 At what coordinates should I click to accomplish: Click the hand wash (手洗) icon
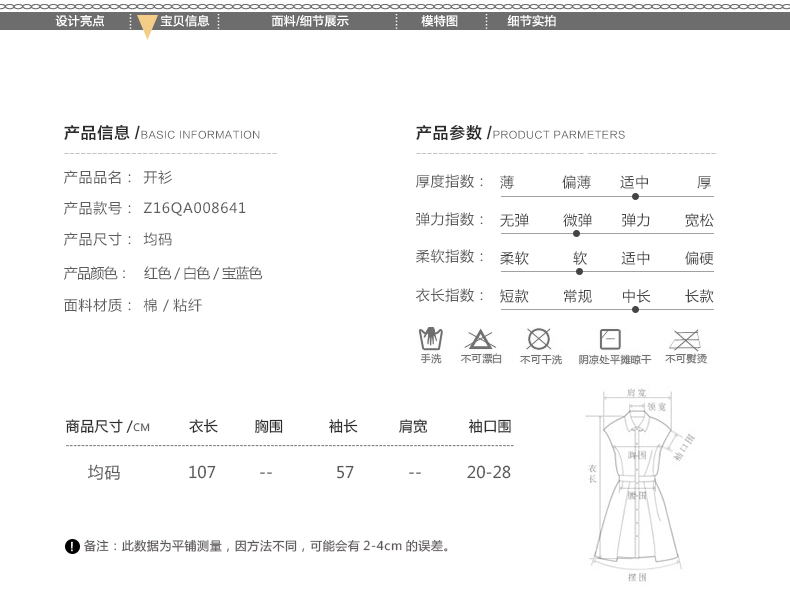tap(430, 338)
